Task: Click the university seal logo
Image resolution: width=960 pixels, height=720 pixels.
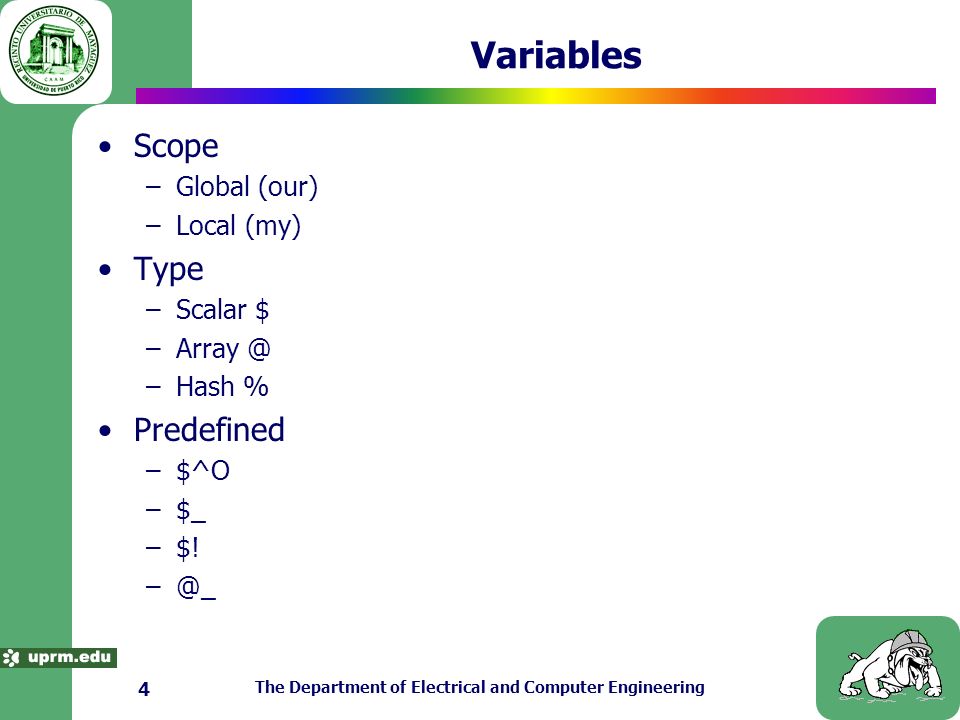Action: pyautogui.click(x=53, y=51)
